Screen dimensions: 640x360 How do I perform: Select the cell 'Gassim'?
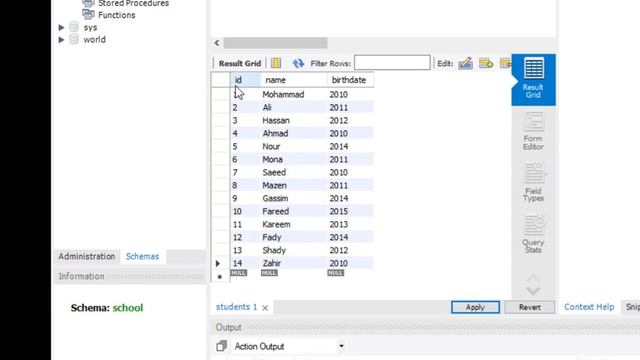293,198
